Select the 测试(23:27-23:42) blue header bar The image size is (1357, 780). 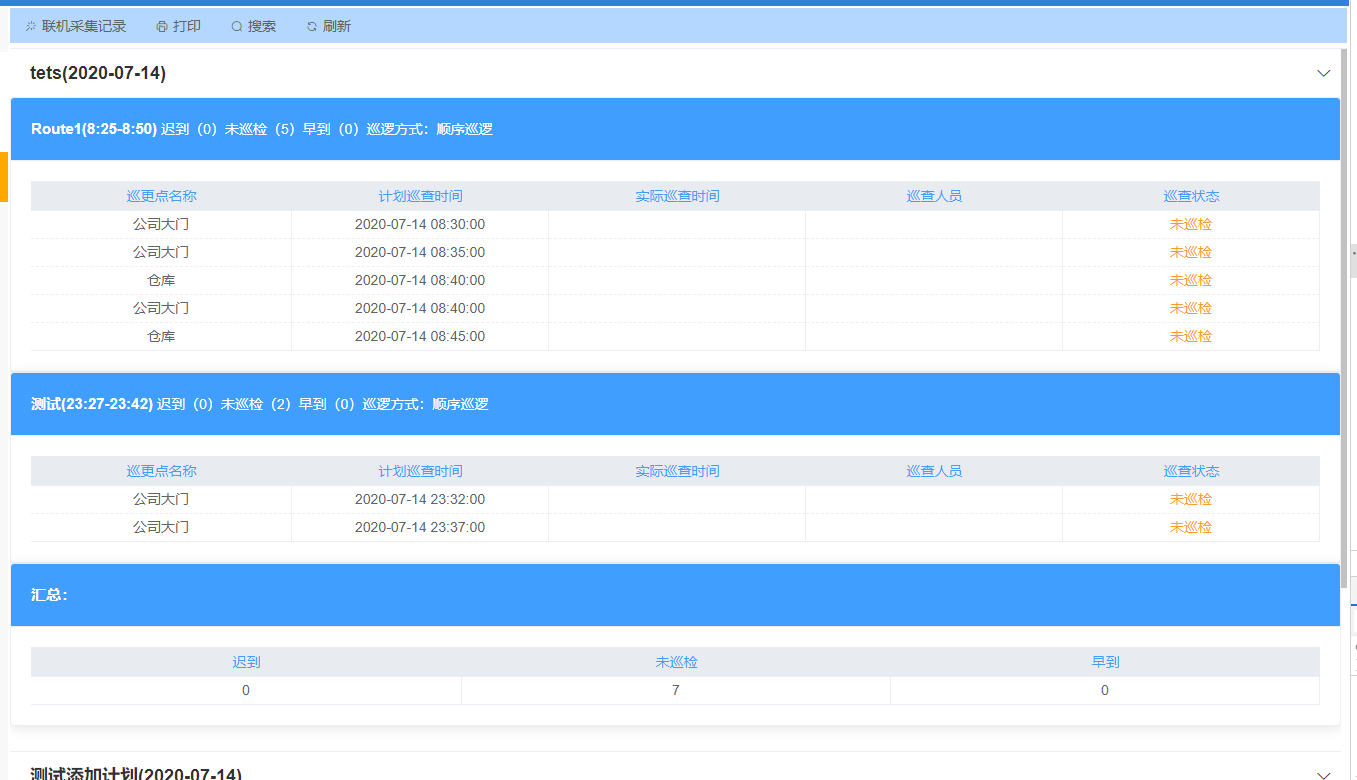coord(675,404)
